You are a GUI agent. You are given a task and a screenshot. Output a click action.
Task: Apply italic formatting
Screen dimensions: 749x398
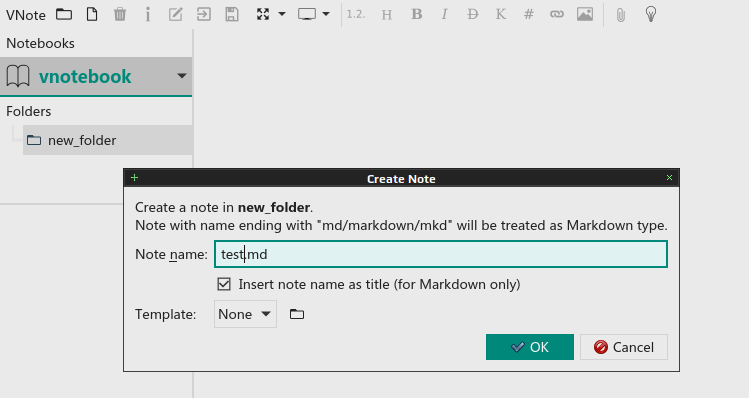pyautogui.click(x=444, y=14)
